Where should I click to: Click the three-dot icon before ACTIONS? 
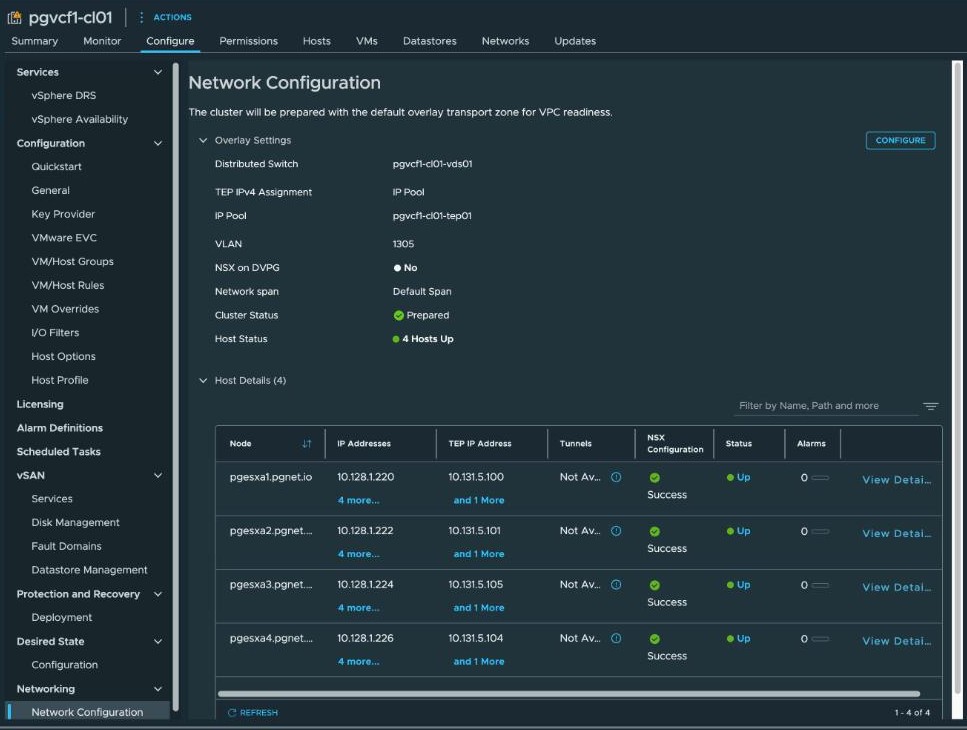point(141,17)
